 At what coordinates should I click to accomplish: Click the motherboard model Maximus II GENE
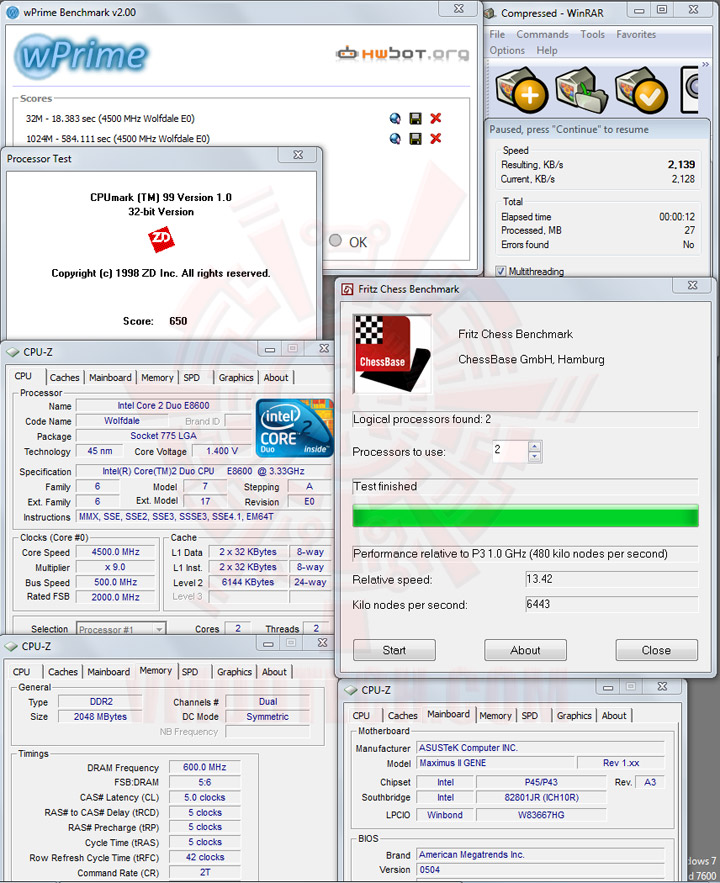[495, 763]
